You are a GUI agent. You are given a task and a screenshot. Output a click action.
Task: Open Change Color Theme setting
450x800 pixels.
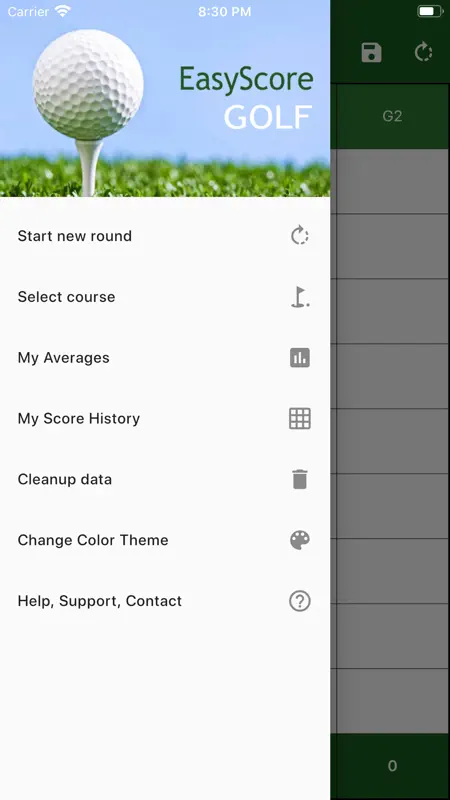(x=165, y=540)
